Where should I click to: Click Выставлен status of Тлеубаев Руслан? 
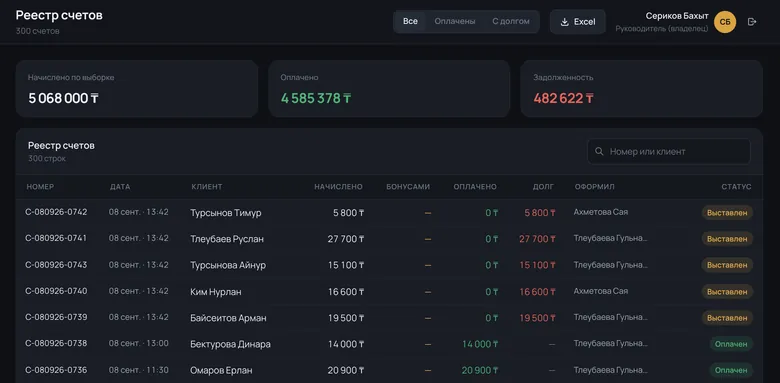click(x=727, y=239)
